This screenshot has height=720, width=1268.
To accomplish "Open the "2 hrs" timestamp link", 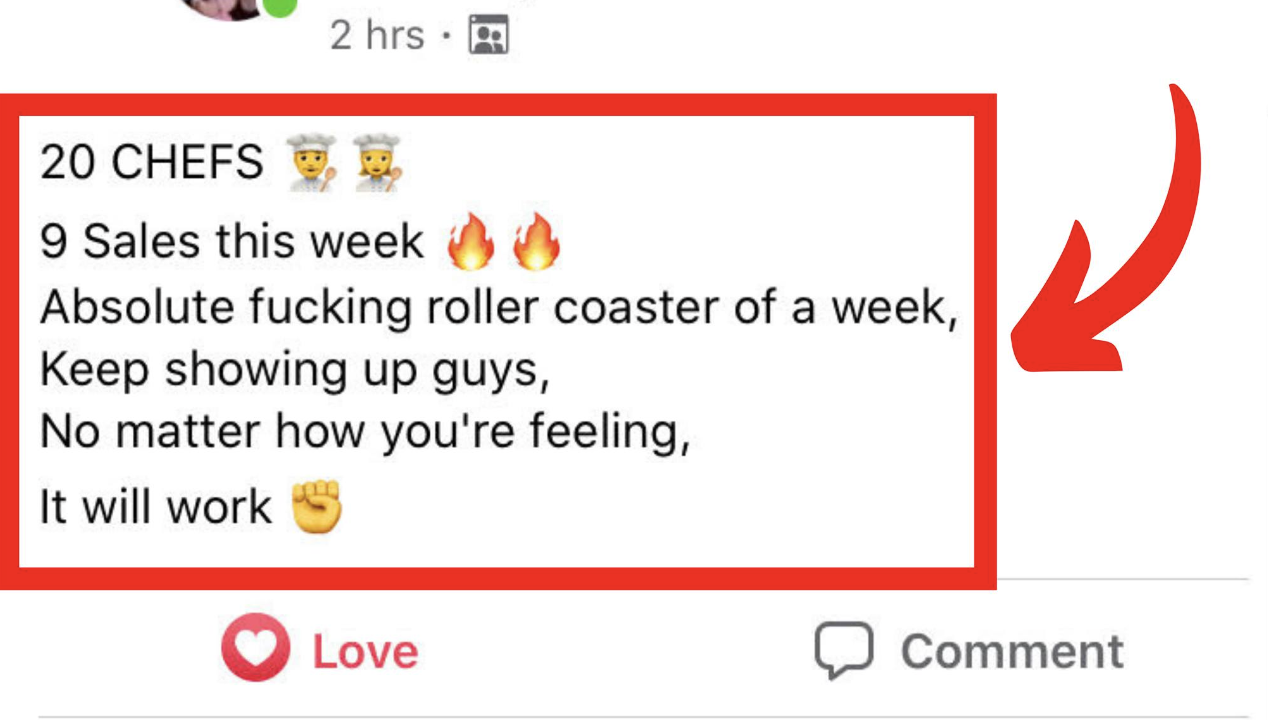I will (377, 36).
